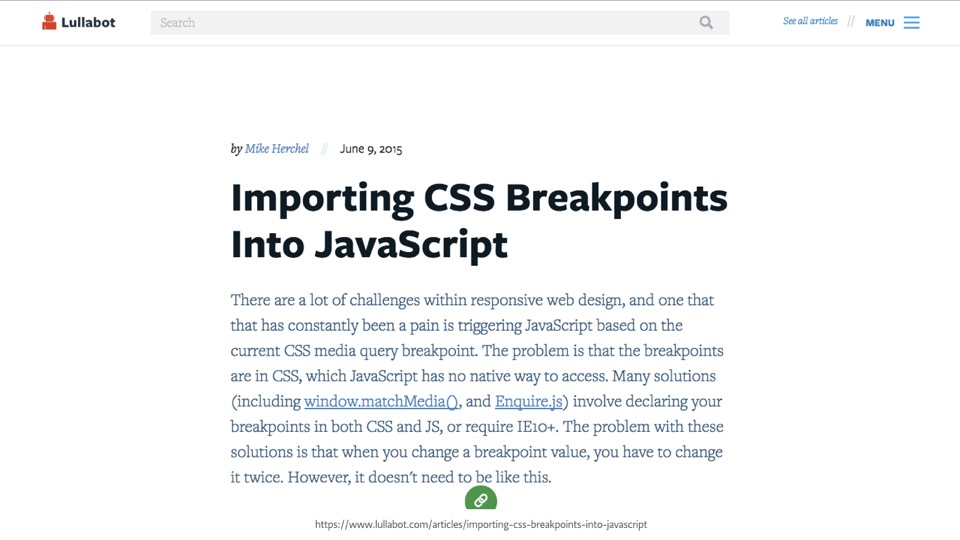This screenshot has height=540, width=960.
Task: Click the Lullabot wordmark text
Action: [x=88, y=23]
